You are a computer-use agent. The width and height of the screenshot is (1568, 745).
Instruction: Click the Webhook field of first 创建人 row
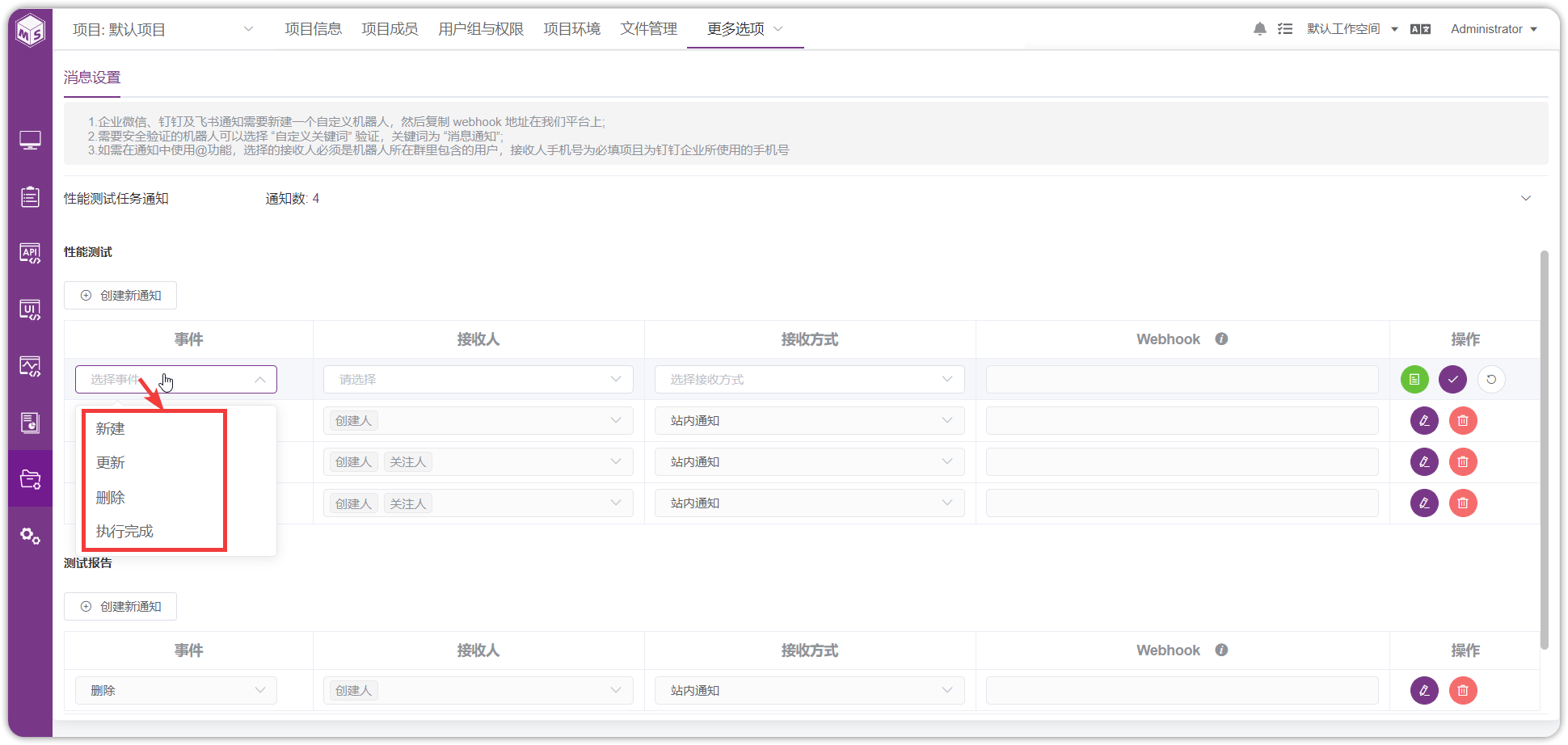point(1182,421)
